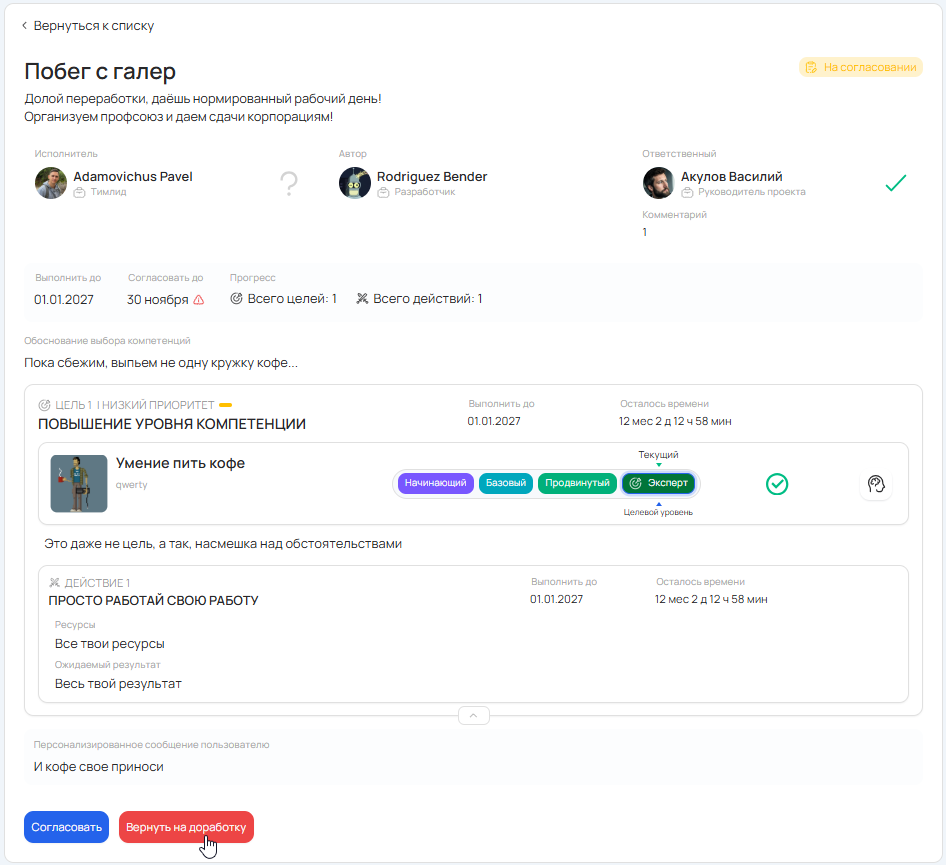Select the Продвинутый level pill

[577, 483]
